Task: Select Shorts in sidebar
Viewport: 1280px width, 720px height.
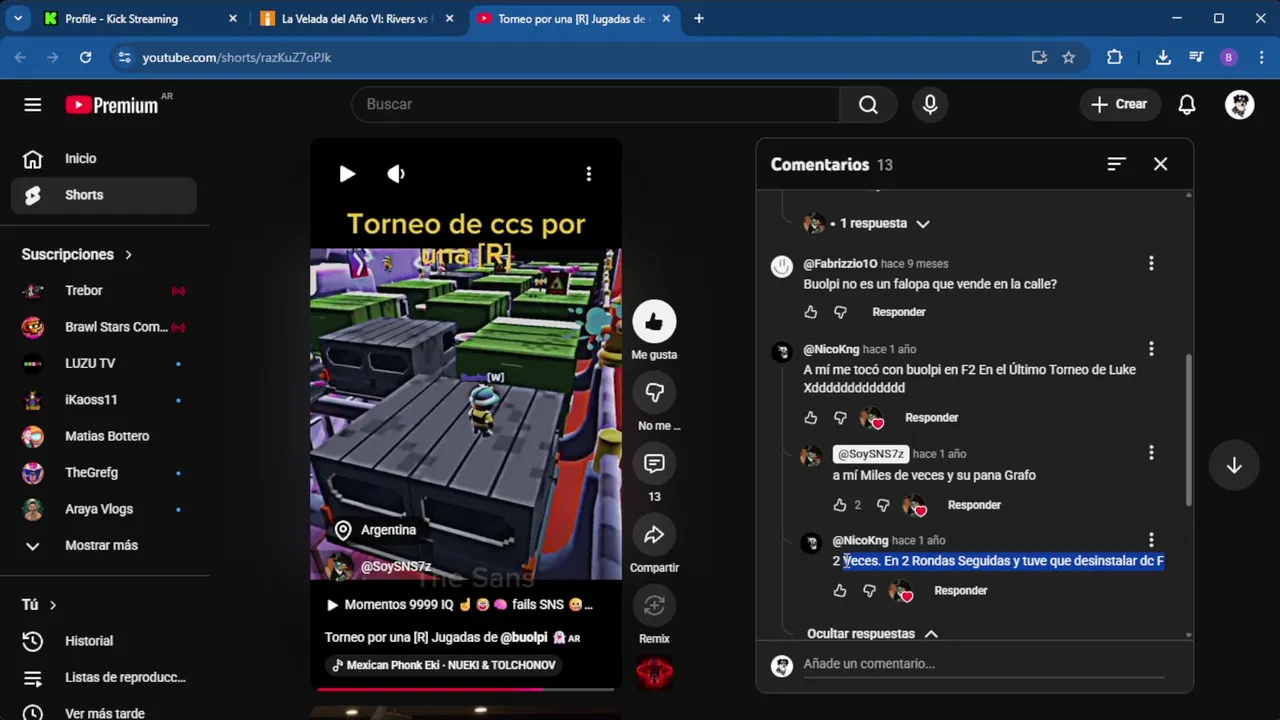Action: click(104, 195)
